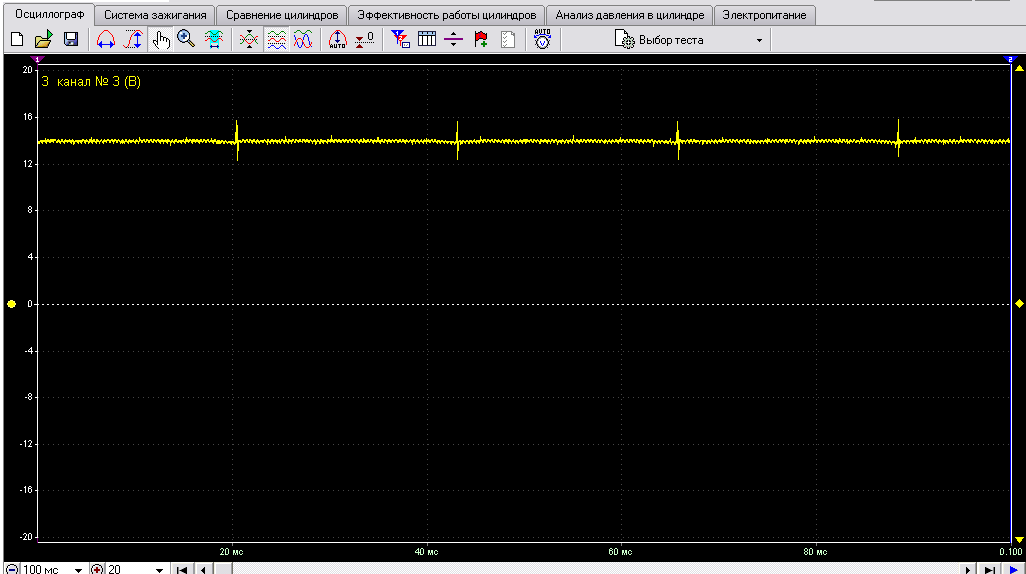Add a flag marker to the waveform
This screenshot has height=574, width=1026.
(481, 40)
